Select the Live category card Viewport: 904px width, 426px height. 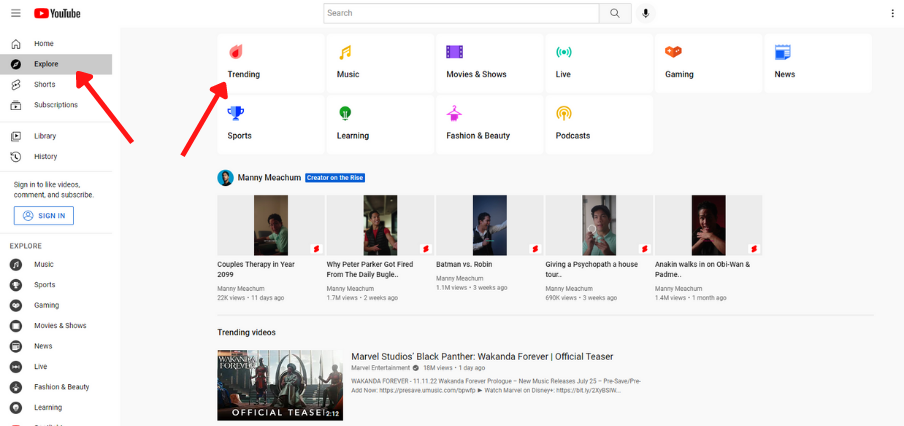(598, 63)
